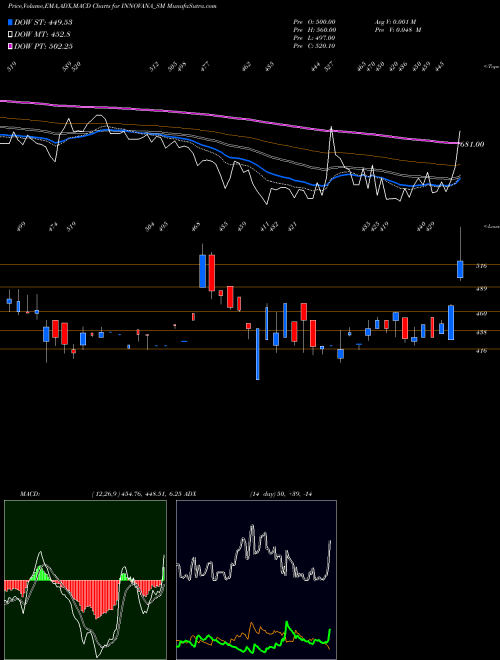Click the Pre H: 560.00 value

(x=314, y=30)
